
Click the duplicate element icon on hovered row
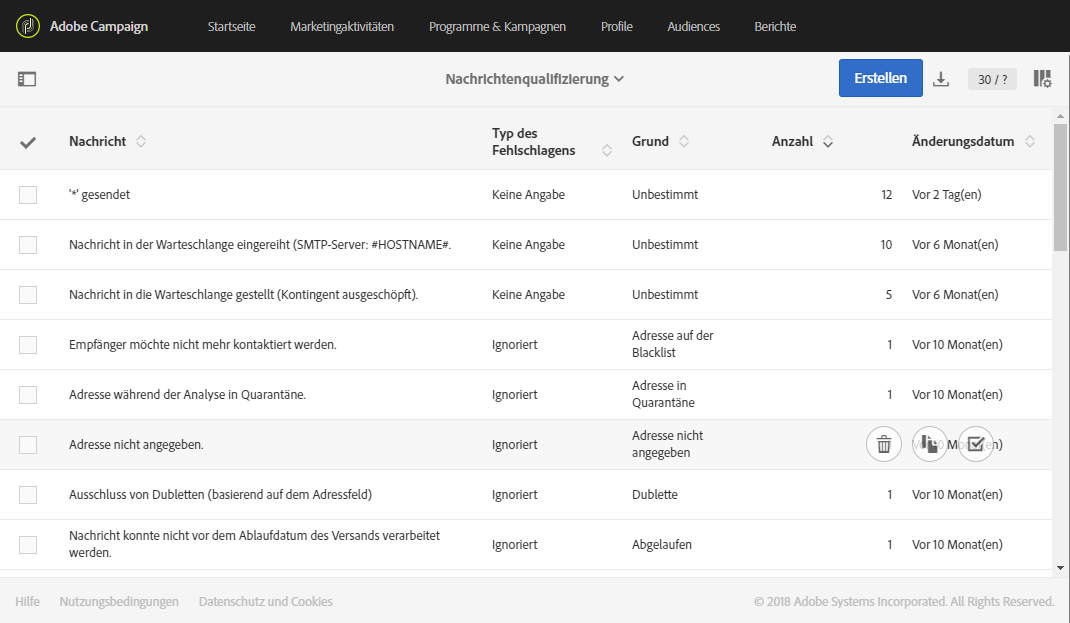point(930,445)
